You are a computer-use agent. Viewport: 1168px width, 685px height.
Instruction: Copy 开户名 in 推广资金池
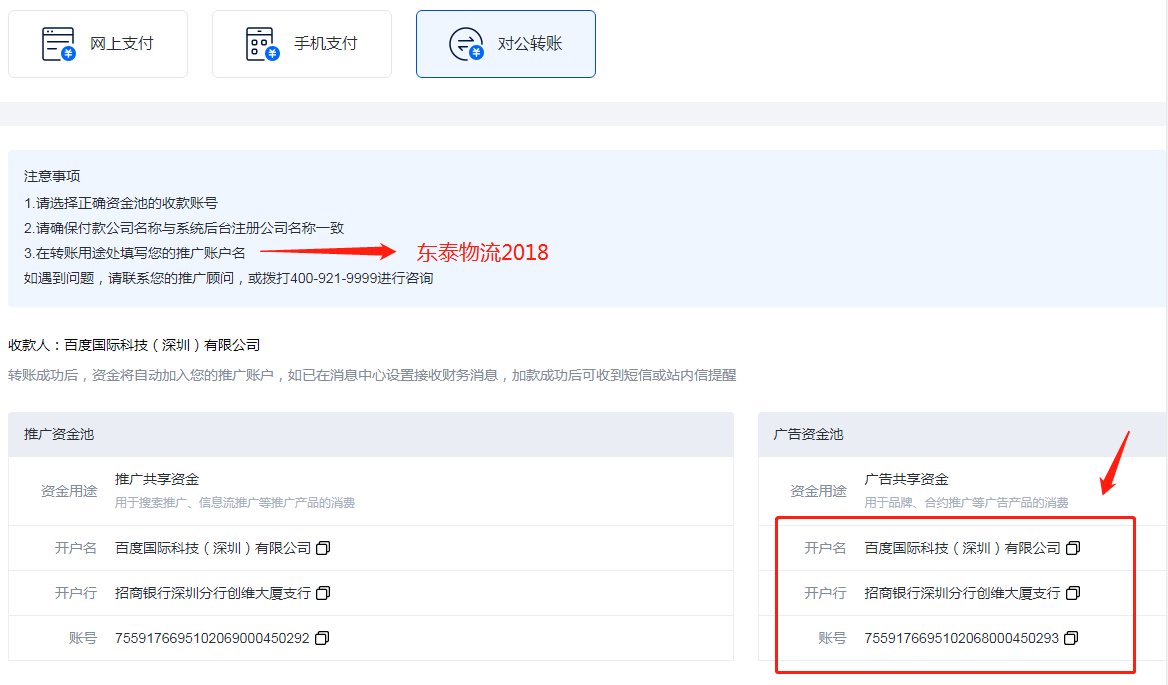tap(323, 548)
